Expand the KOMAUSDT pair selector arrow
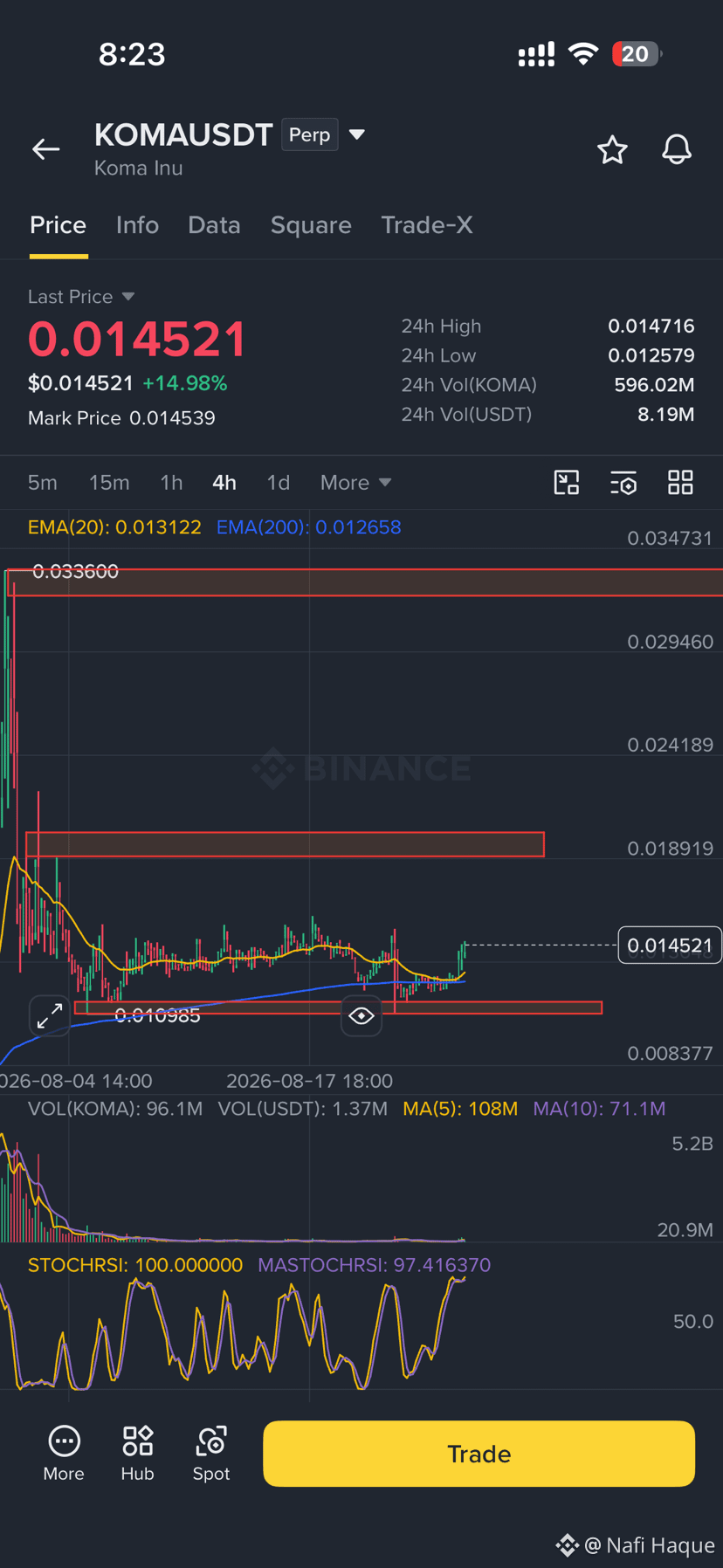 click(x=356, y=134)
